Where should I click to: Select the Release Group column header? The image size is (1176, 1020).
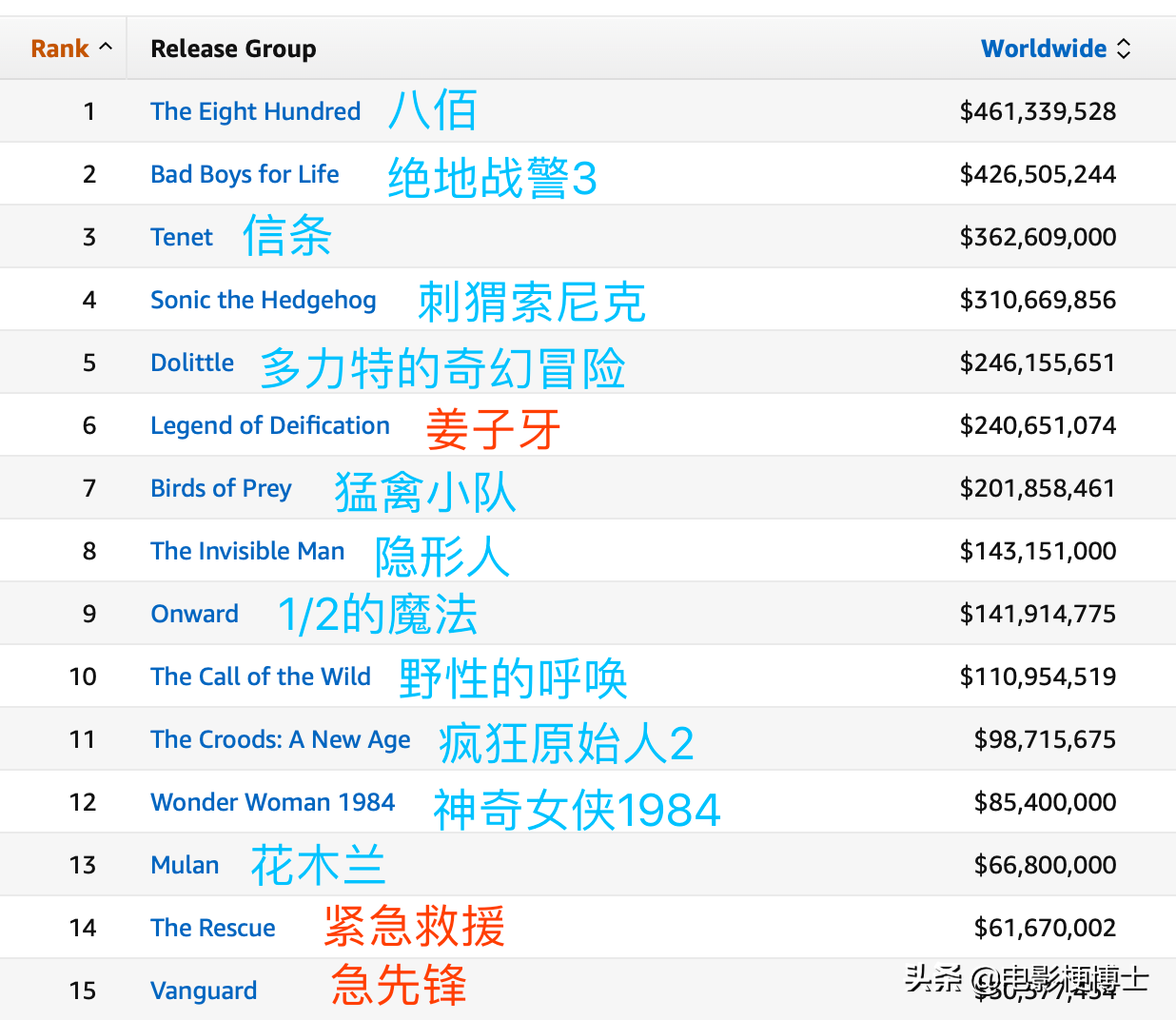click(x=233, y=49)
